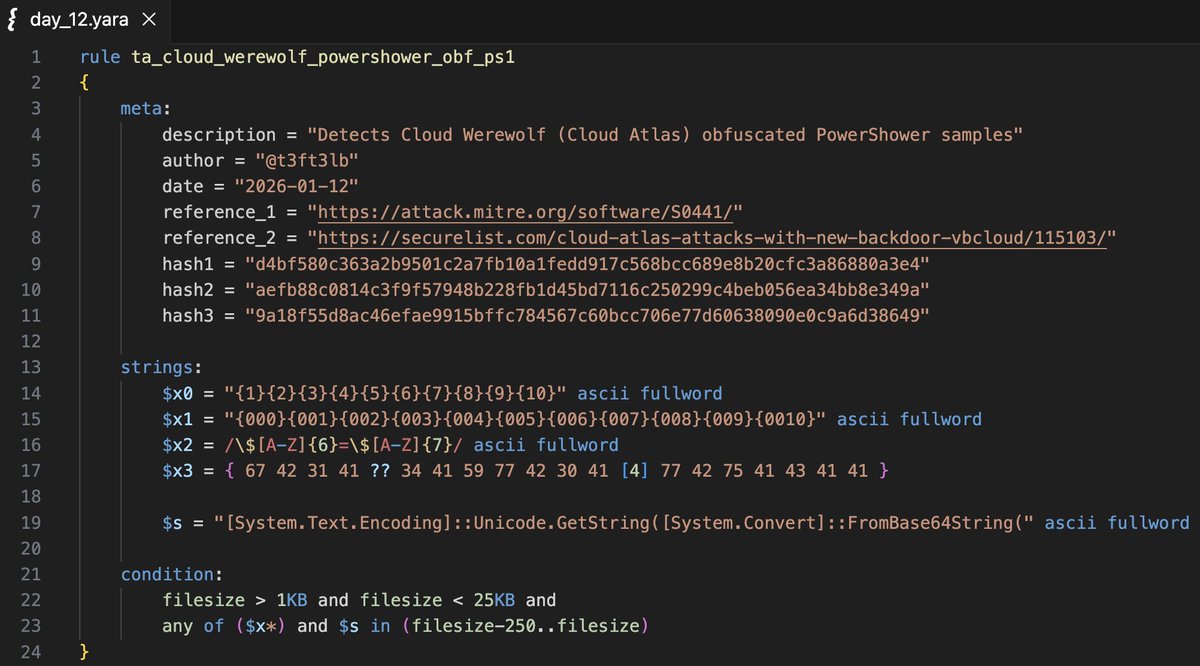Viewport: 1200px width, 666px height.
Task: Click the 'filesize > 1KB' condition text
Action: click(236, 600)
